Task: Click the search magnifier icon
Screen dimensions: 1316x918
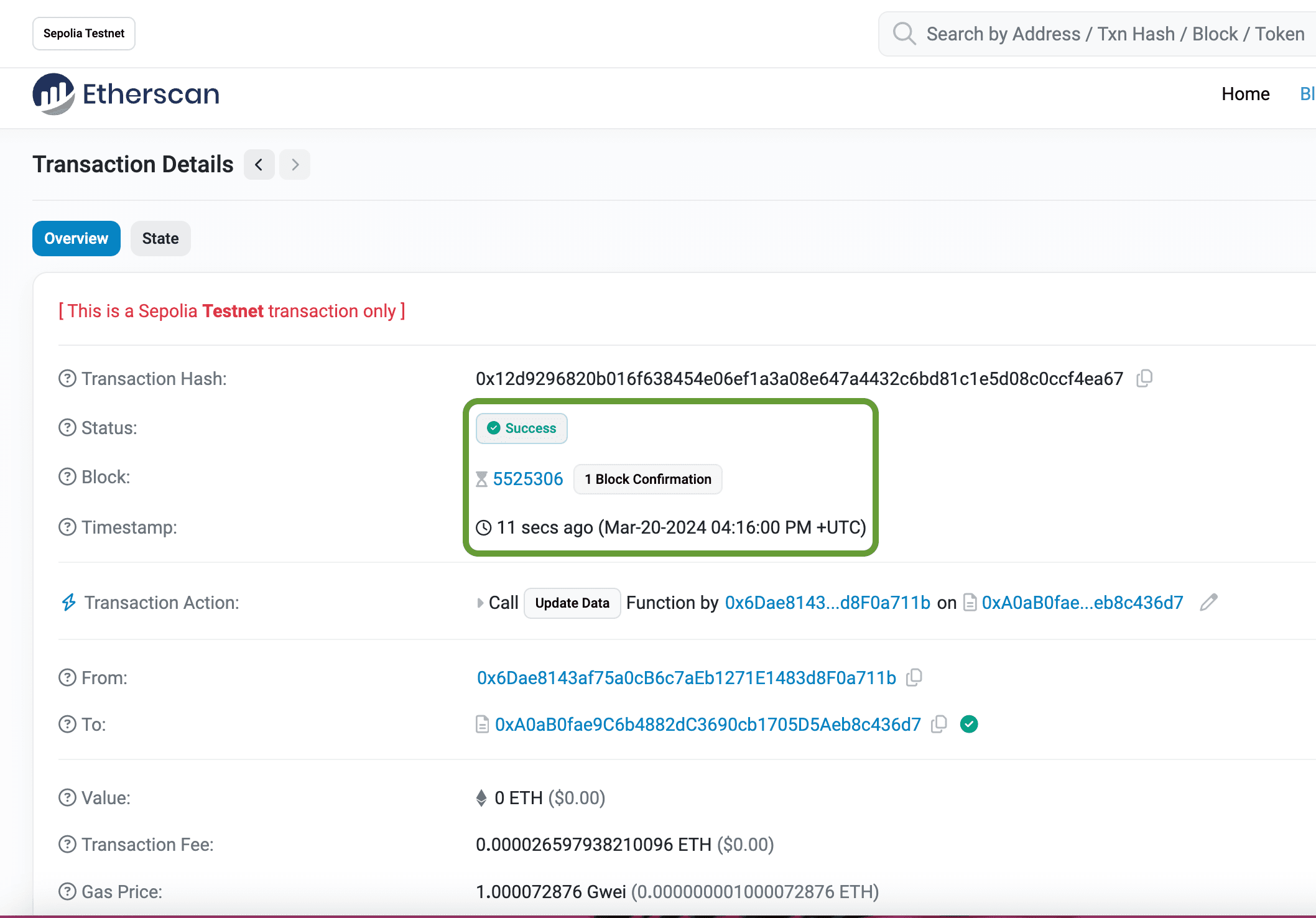Action: (x=904, y=34)
